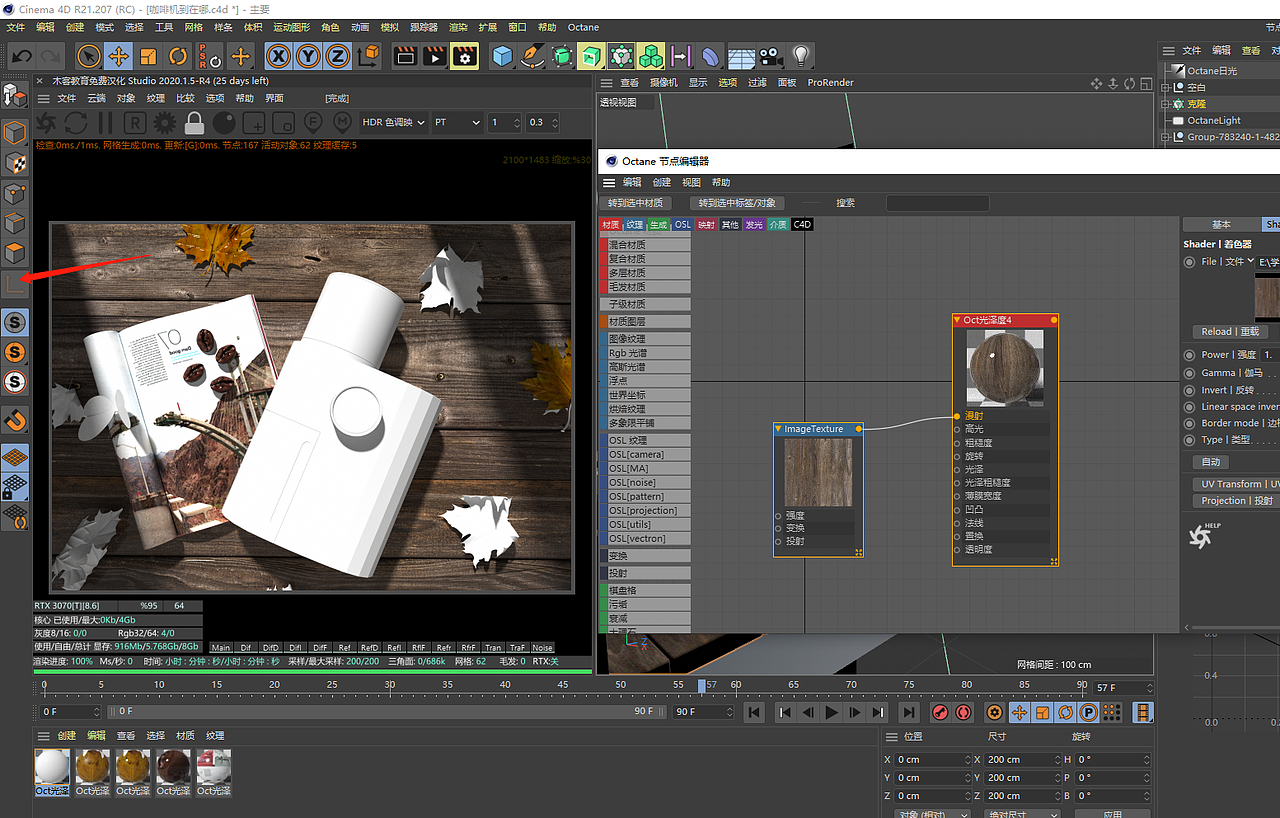Screen dimensions: 1280x818
Task: Activate the Move tool in the top toolbar
Action: click(x=118, y=56)
